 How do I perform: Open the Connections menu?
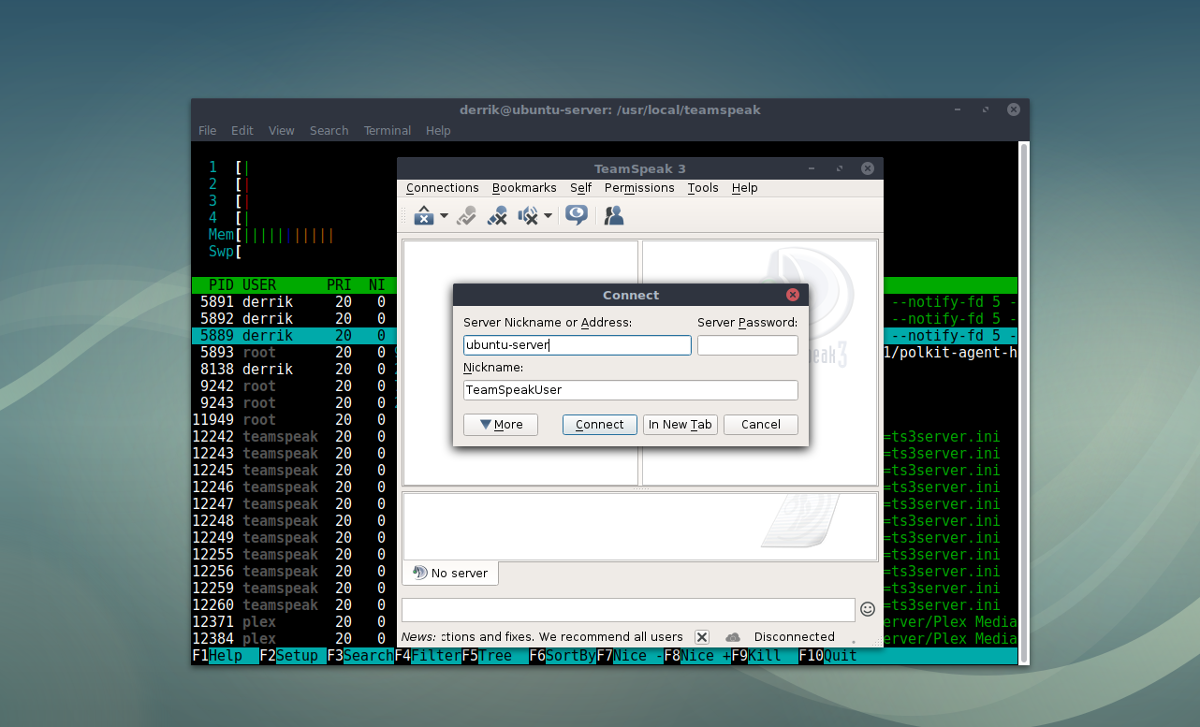[x=442, y=188]
